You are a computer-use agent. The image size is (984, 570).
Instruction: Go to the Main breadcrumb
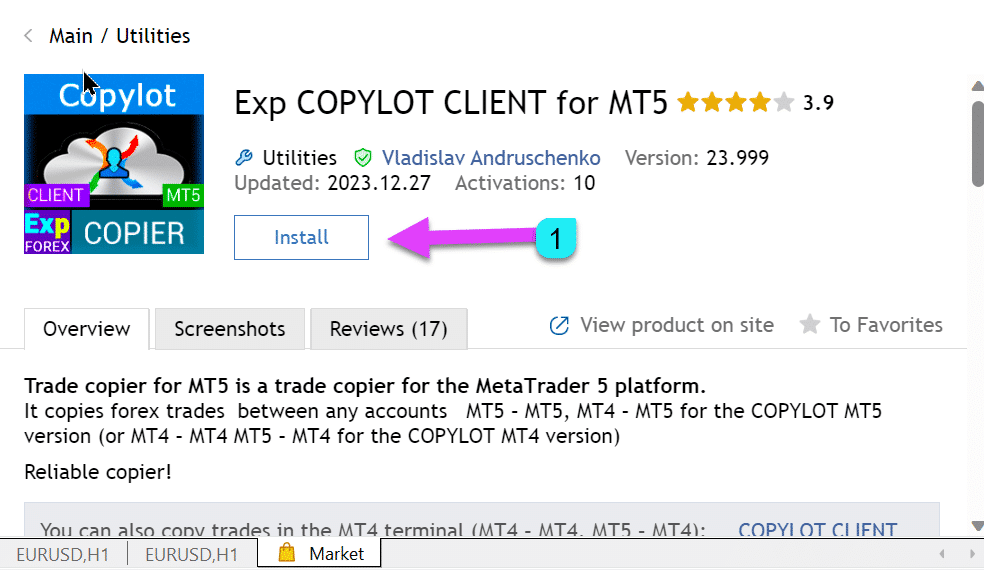tap(71, 36)
